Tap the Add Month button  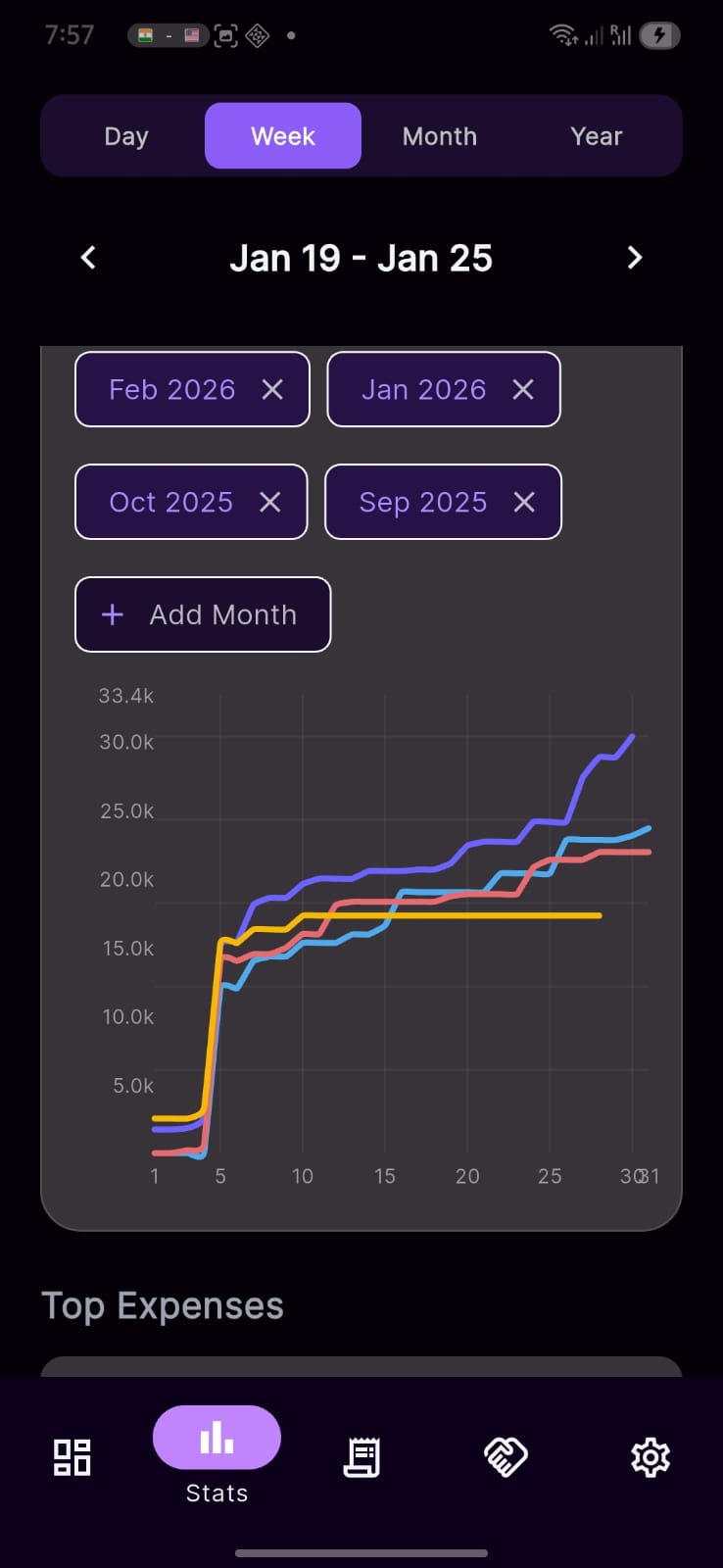203,614
